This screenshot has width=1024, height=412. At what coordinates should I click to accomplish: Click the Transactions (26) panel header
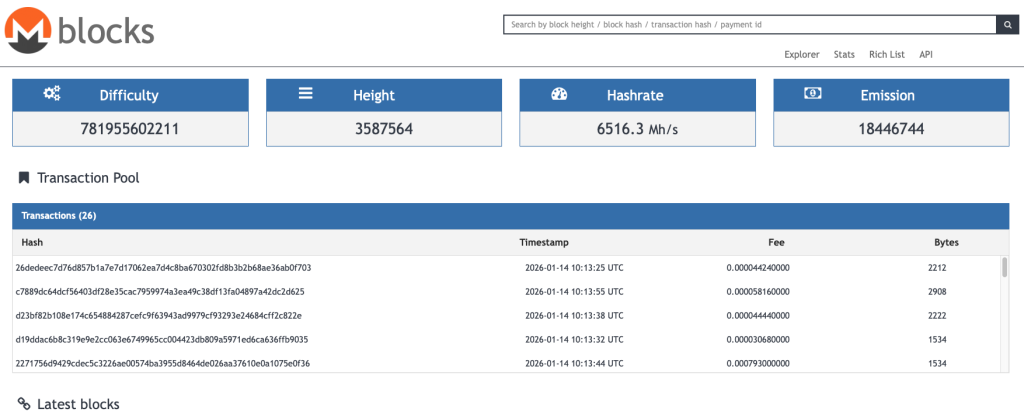(x=510, y=215)
